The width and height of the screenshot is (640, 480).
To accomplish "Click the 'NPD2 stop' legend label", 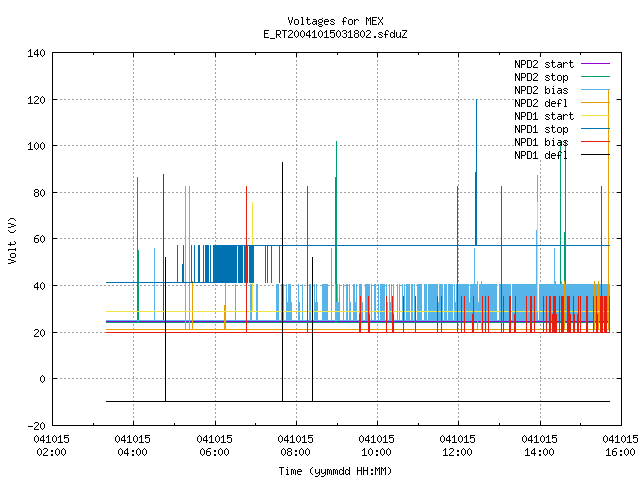I will point(541,77).
